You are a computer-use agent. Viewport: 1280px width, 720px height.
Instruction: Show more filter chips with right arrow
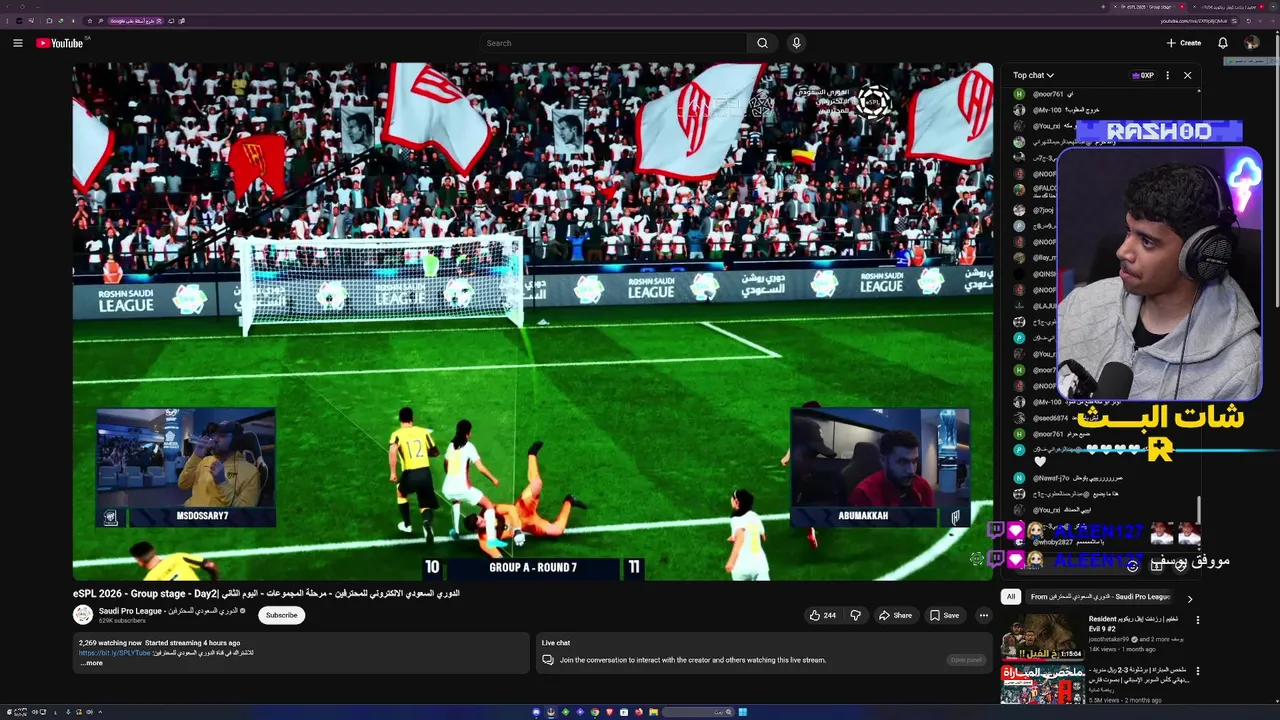pos(1189,598)
